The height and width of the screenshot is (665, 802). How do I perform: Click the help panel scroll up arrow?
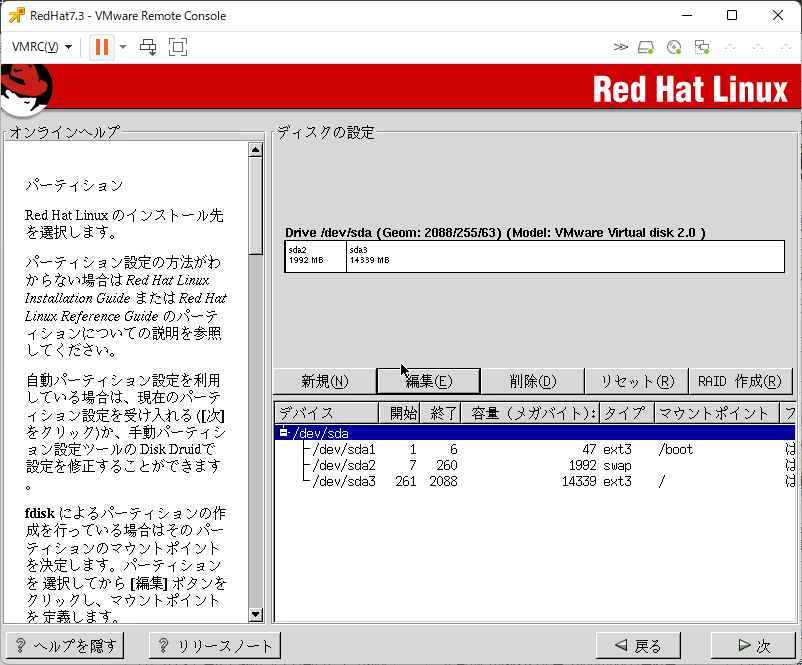tap(256, 149)
